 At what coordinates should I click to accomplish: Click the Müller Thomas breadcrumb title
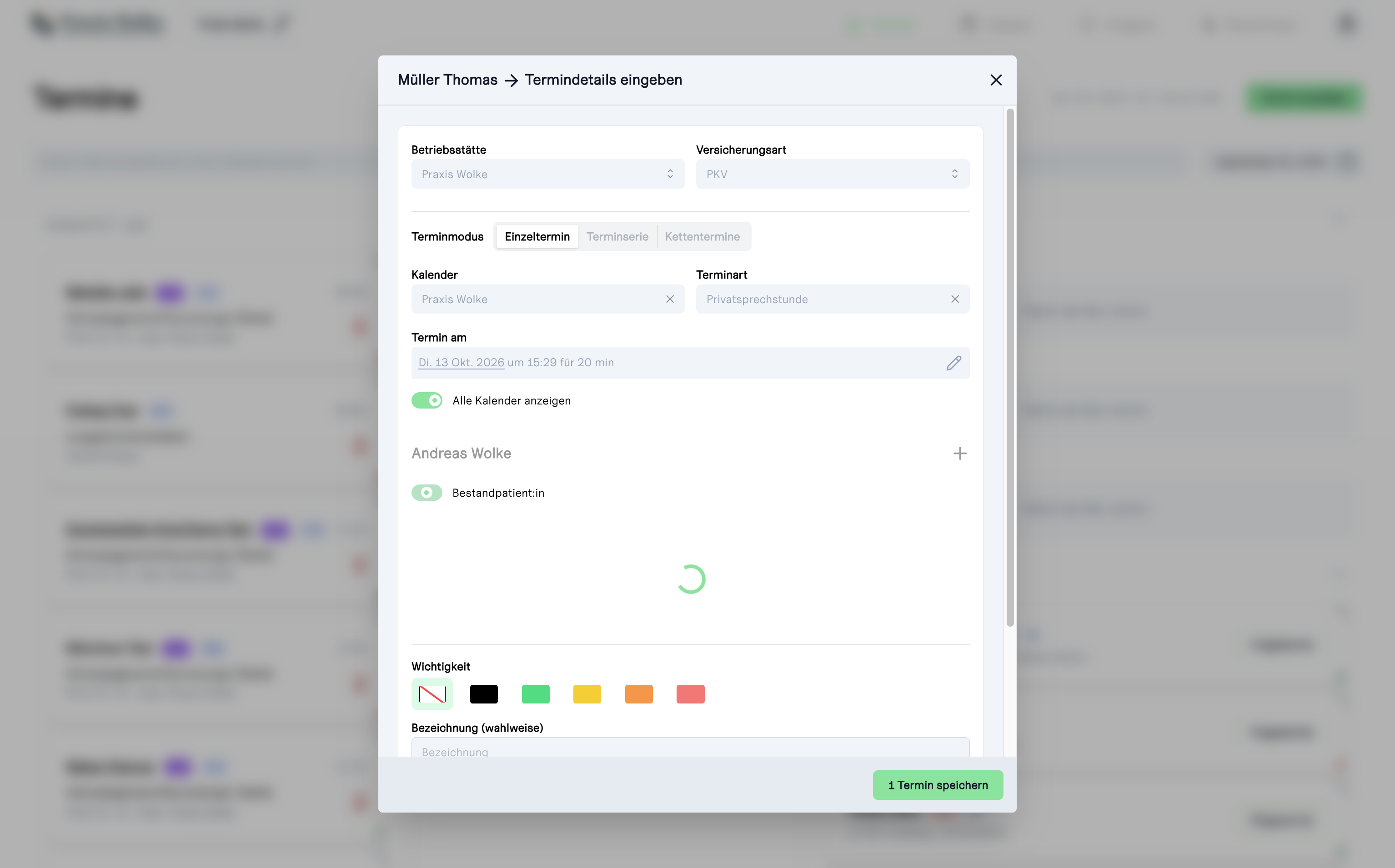[x=447, y=80]
